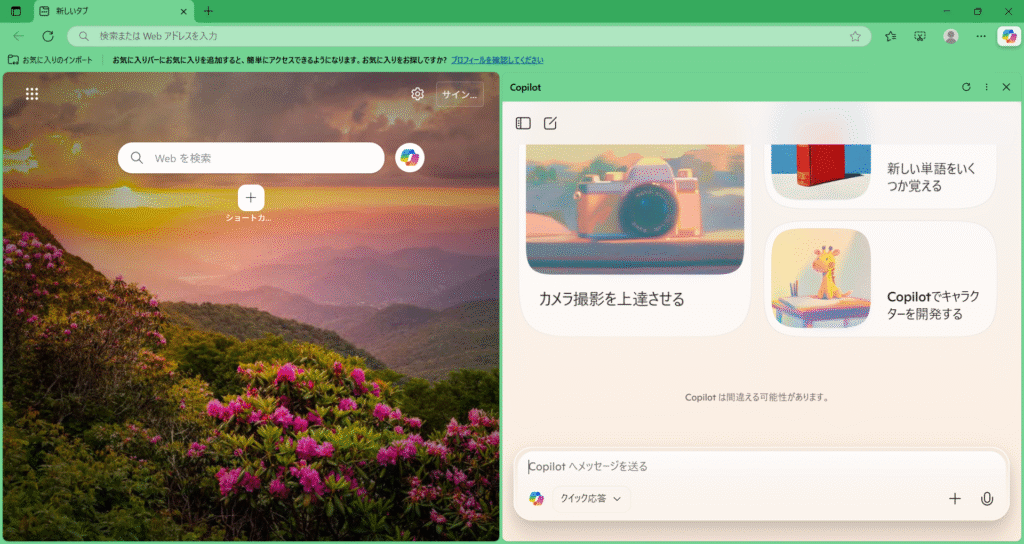
Task: Refresh the Copilot pane
Action: (967, 87)
